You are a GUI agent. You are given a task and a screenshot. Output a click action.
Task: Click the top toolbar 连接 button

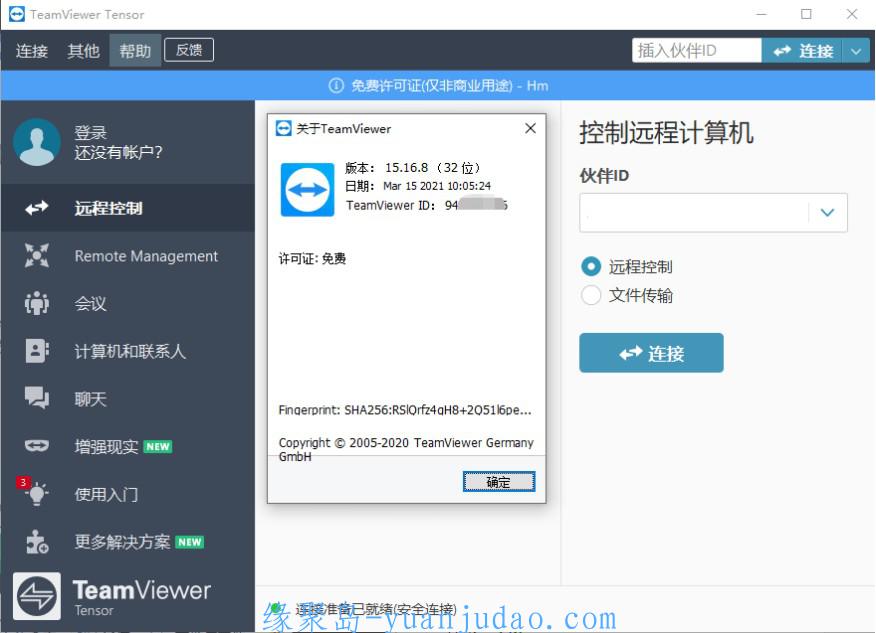pyautogui.click(x=802, y=51)
